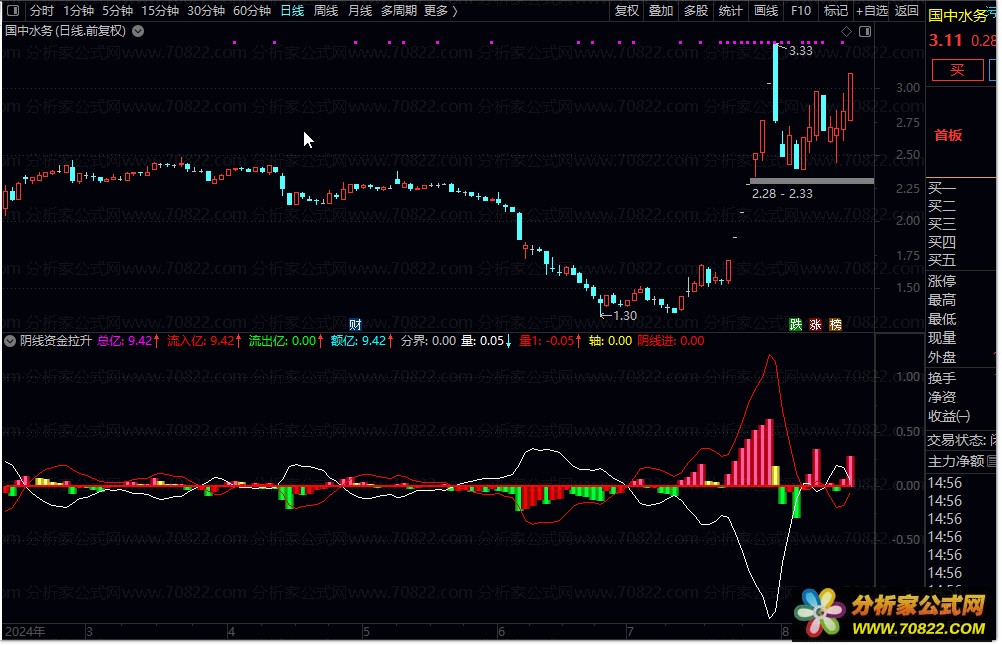Click 返回 back button

coord(906,11)
